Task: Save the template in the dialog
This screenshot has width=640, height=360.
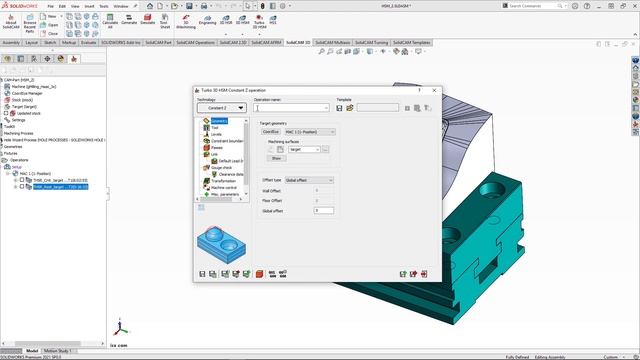Action: pyautogui.click(x=339, y=108)
